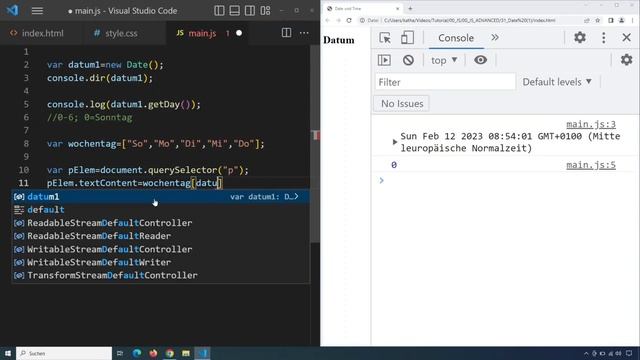The height and width of the screenshot is (360, 640).
Task: Pick WritableStreamDefaultWriter suggestion
Action: pos(160,262)
